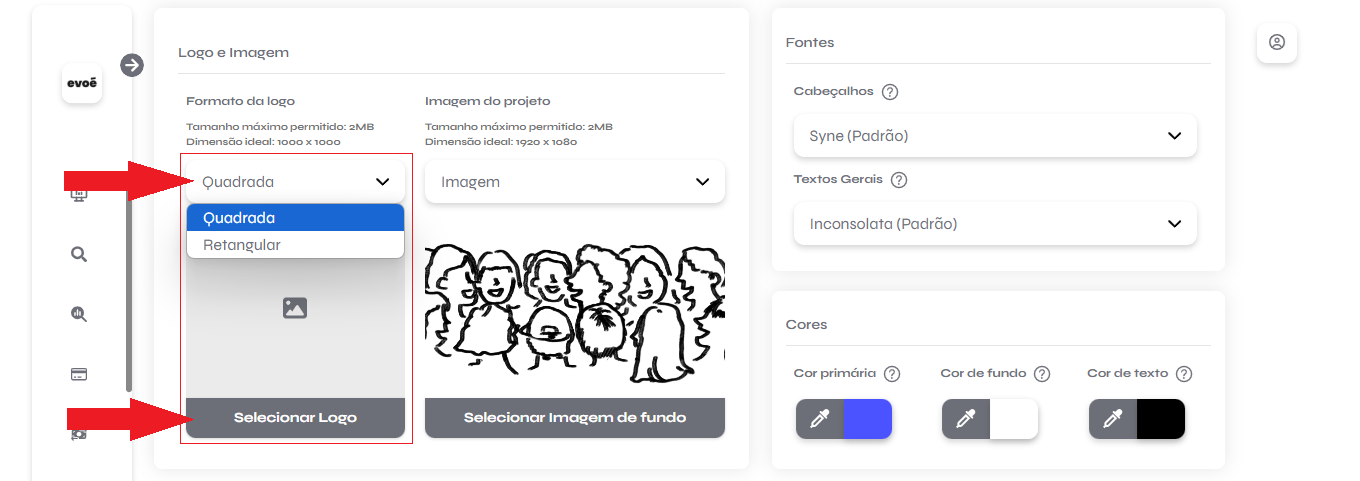Image resolution: width=1360 pixels, height=481 pixels.
Task: Open the Inconsolata (Padrão) font dropdown
Action: (x=995, y=224)
